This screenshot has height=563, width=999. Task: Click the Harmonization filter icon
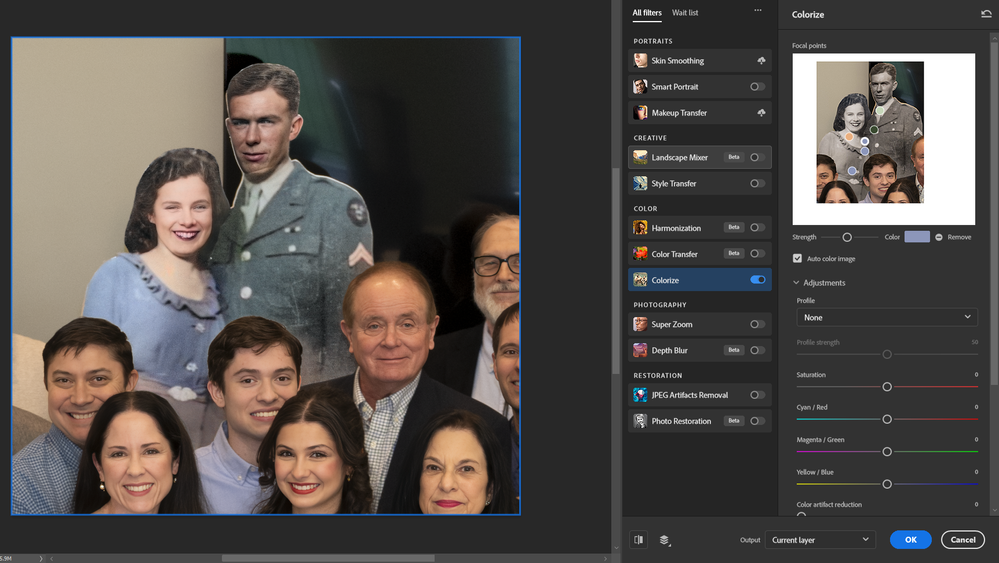pos(640,227)
